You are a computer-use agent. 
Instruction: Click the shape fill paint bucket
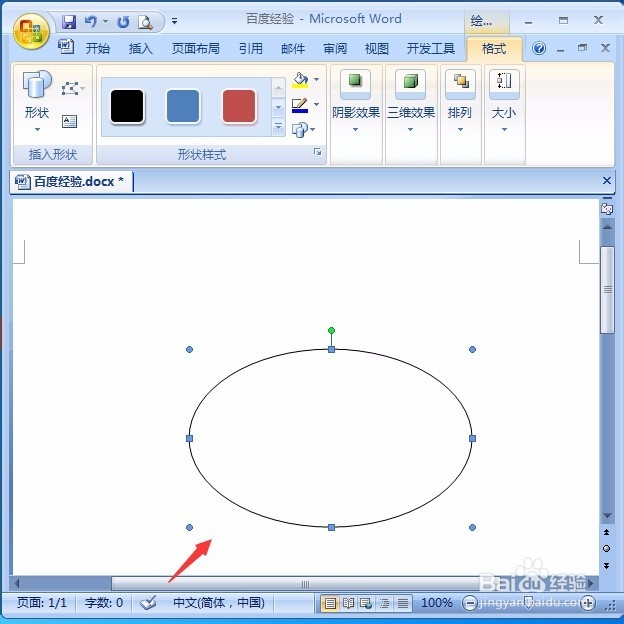[300, 80]
